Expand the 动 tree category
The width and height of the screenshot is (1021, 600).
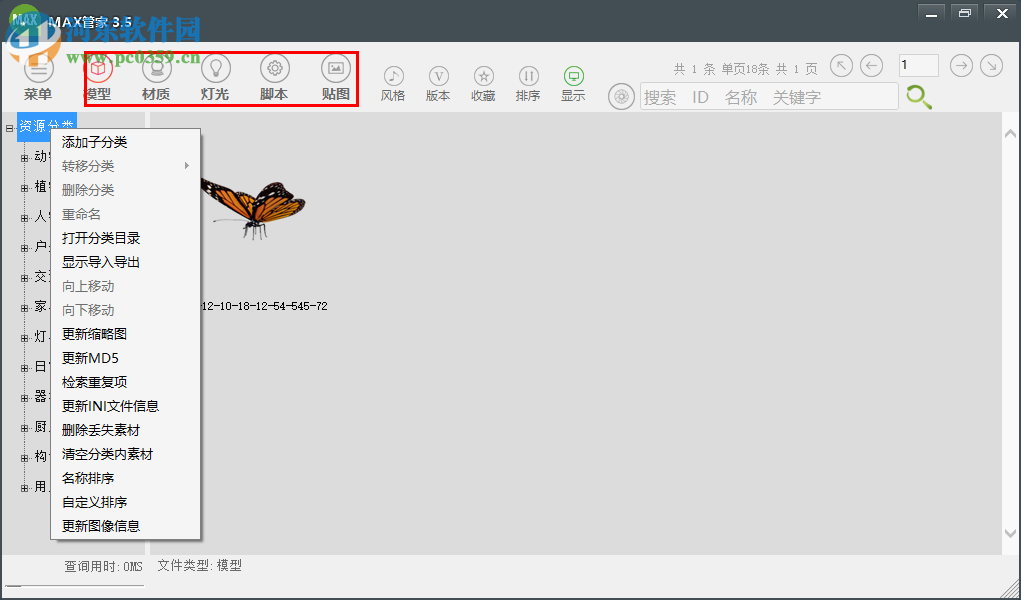click(x=25, y=158)
